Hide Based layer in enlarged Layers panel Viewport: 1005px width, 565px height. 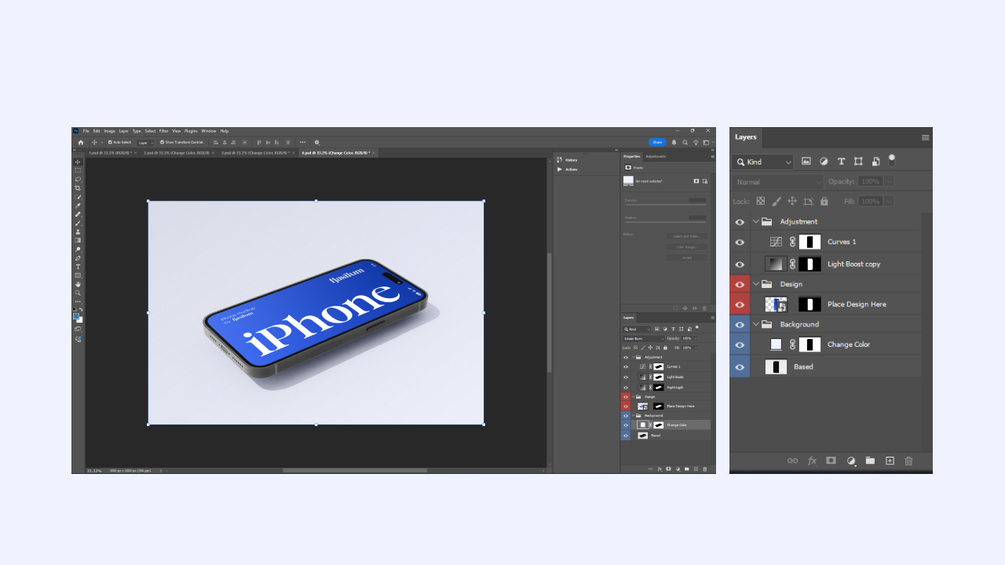click(x=740, y=367)
